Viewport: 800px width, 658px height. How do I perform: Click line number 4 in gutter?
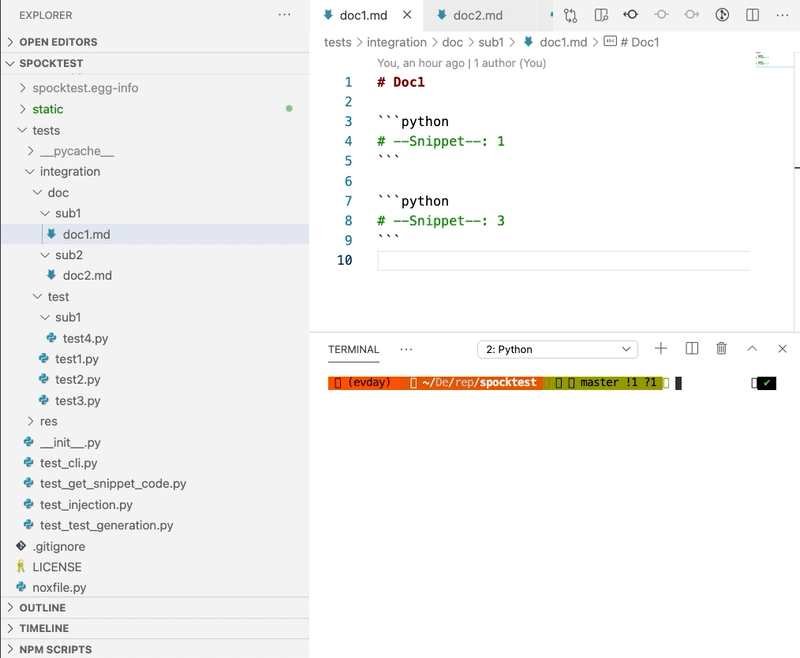348,141
